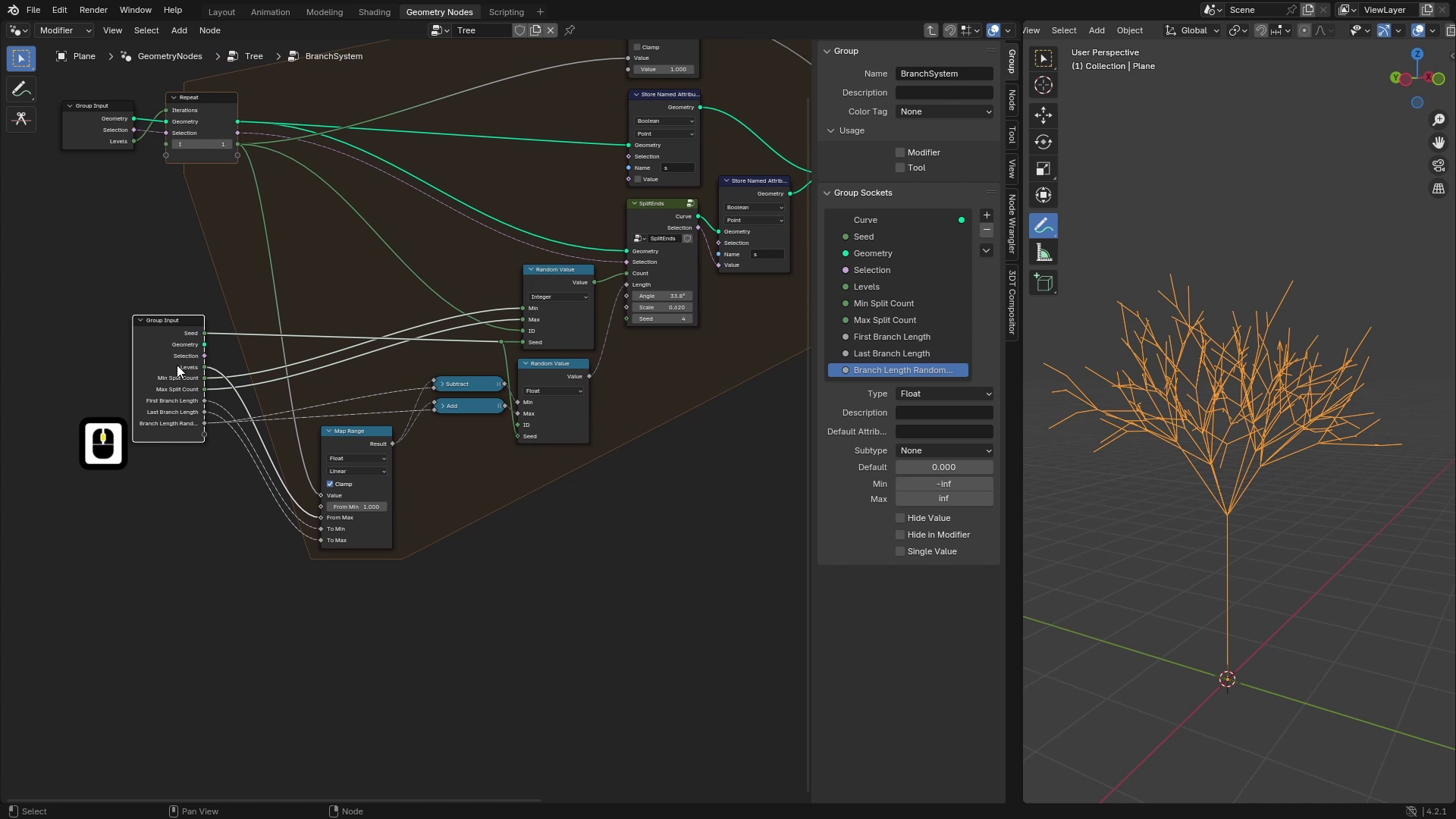Select the Move tool in viewport toolbar
The height and width of the screenshot is (819, 1456).
coord(1043,115)
